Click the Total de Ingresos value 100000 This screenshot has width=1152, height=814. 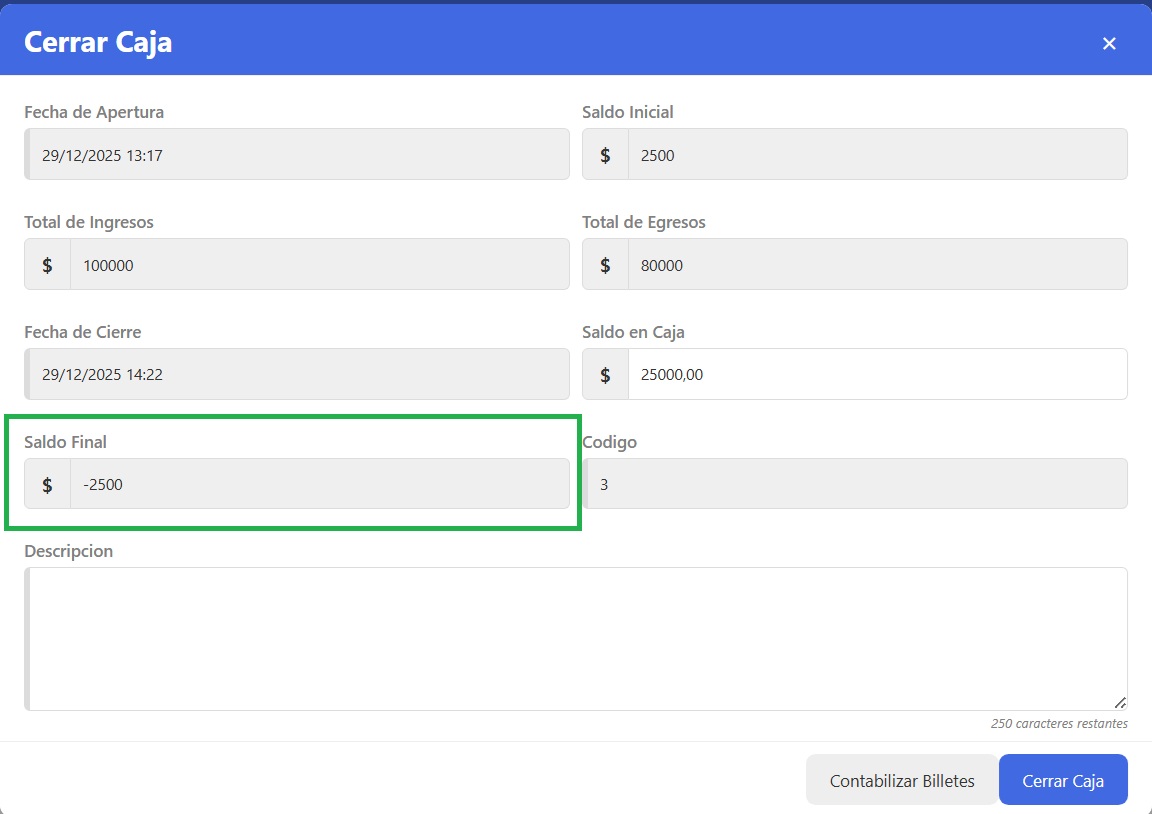pyautogui.click(x=319, y=265)
